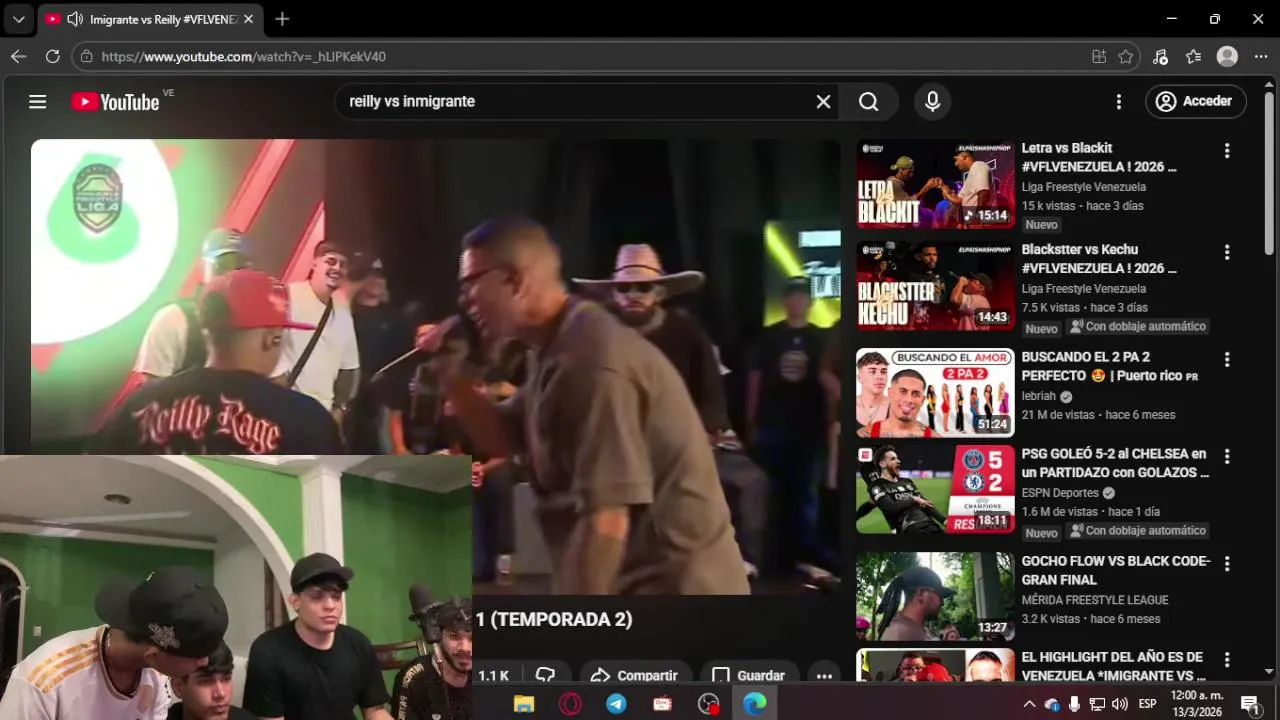Image resolution: width=1280 pixels, height=720 pixels.
Task: Dislike the video
Action: (x=545, y=675)
